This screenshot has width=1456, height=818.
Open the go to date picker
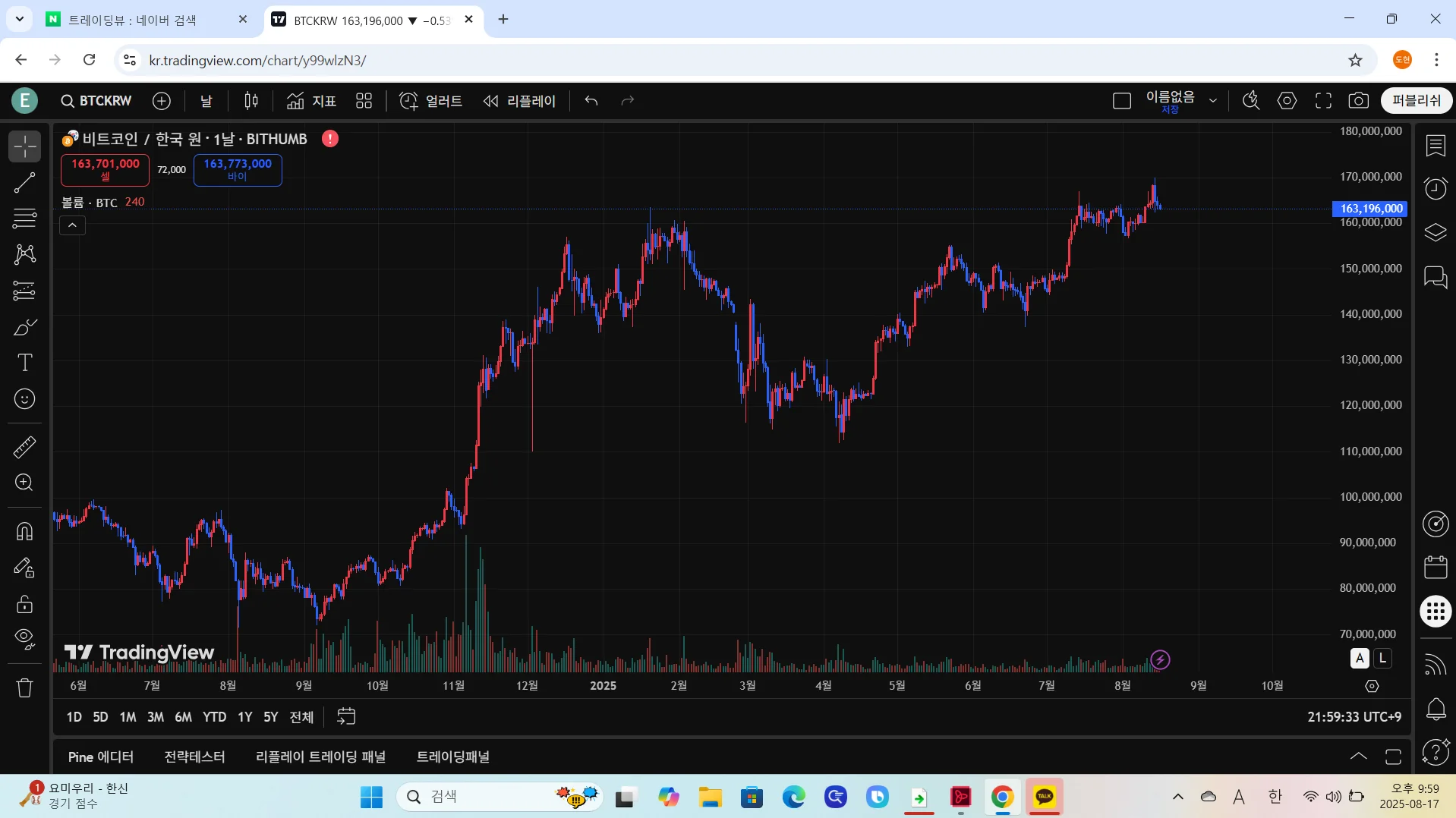pos(346,717)
